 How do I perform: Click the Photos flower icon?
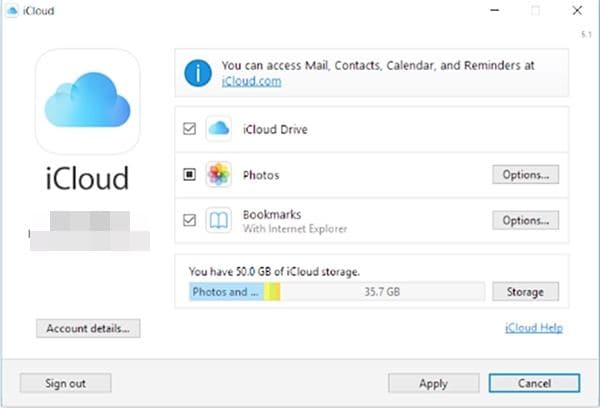point(218,175)
